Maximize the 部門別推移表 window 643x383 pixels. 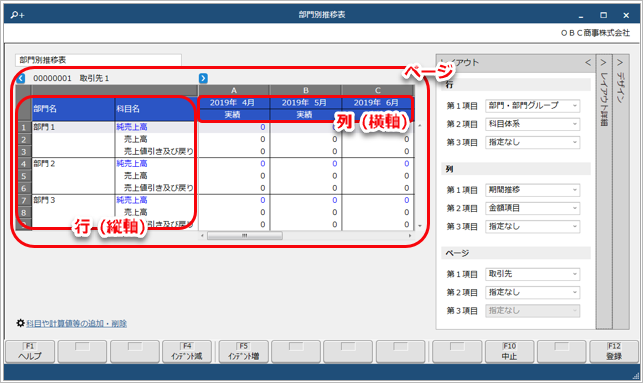603,15
